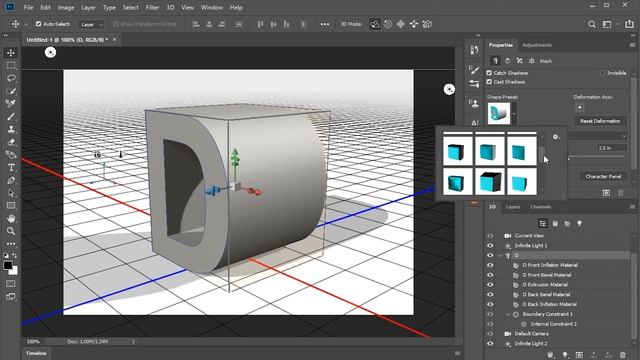Select the Lasso tool
This screenshot has width=640, height=360.
click(x=11, y=78)
